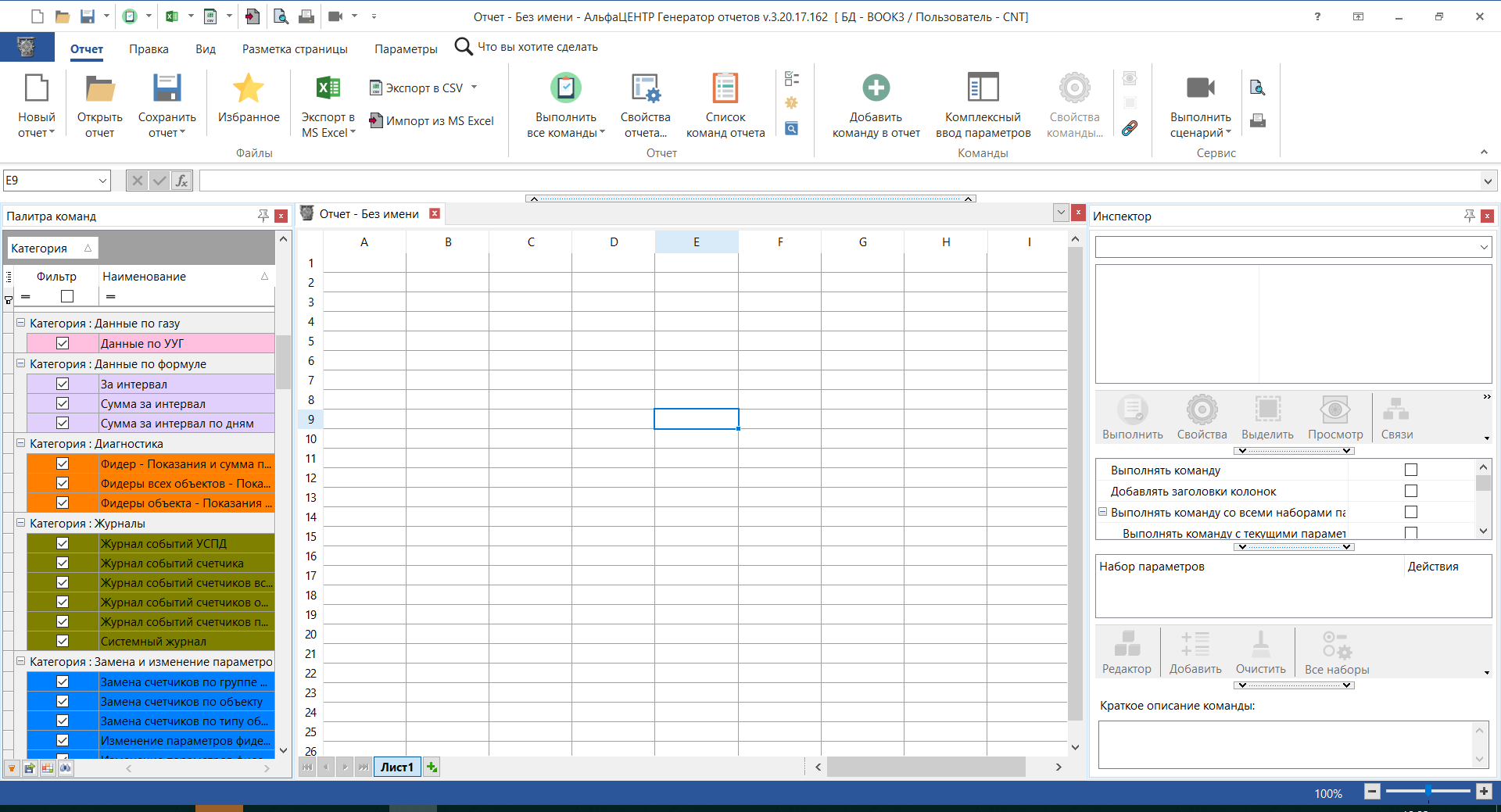Screen dimensions: 1501x812
Task: Expand the Inspector top combo box
Action: (1483, 248)
